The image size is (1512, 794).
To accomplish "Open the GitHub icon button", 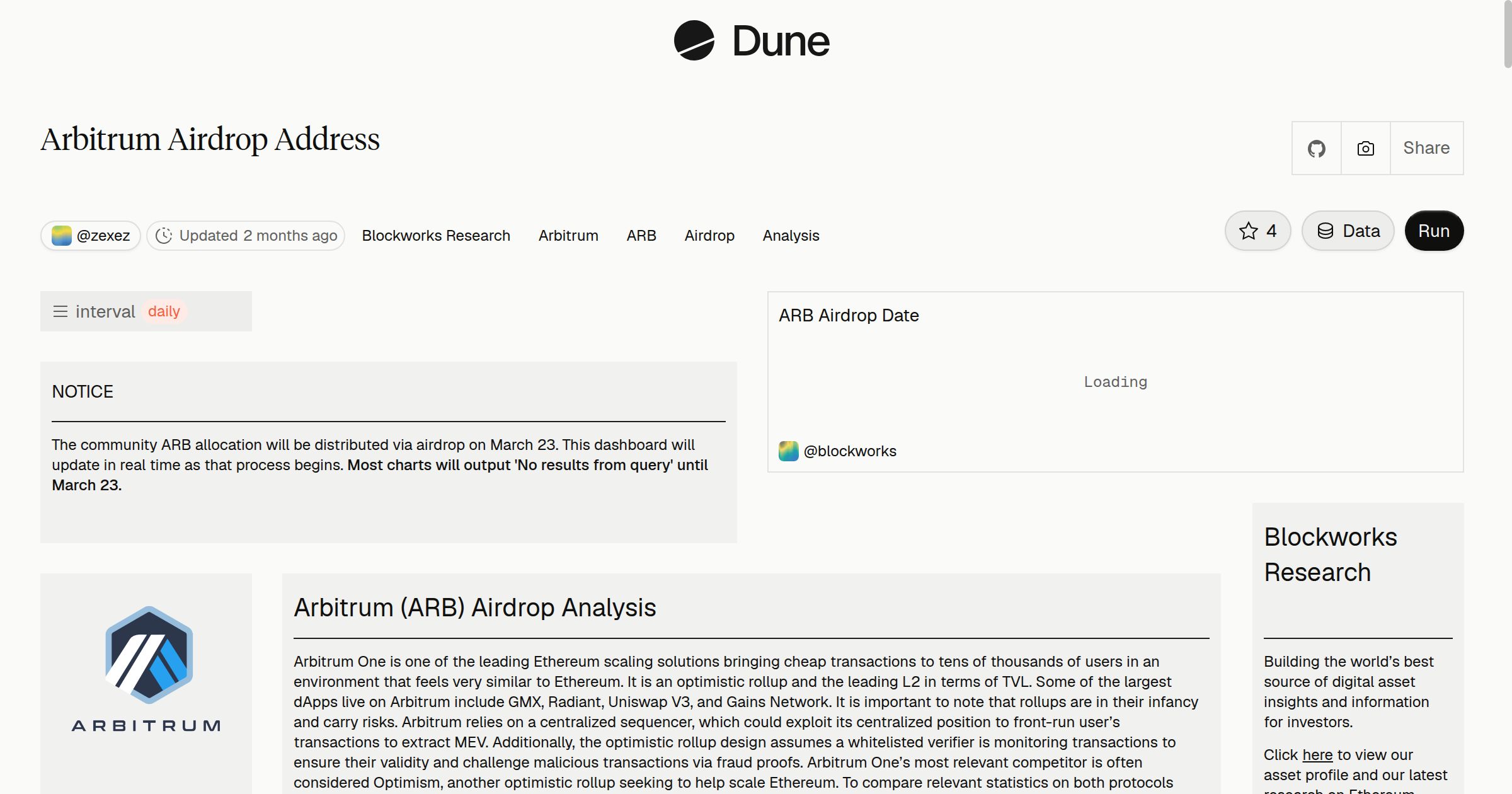I will [1316, 148].
